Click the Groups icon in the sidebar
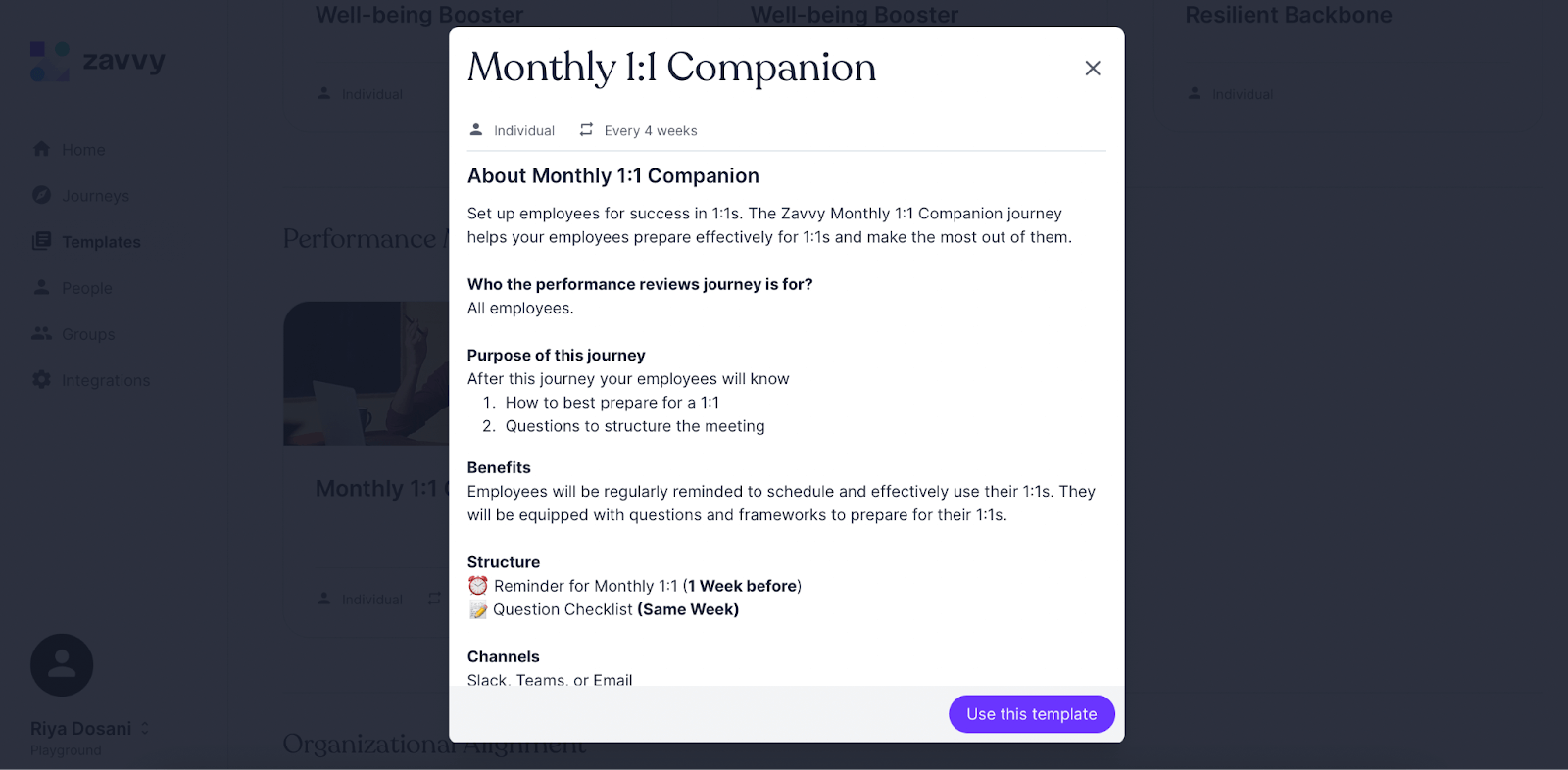Image resolution: width=1568 pixels, height=770 pixels. tap(41, 333)
